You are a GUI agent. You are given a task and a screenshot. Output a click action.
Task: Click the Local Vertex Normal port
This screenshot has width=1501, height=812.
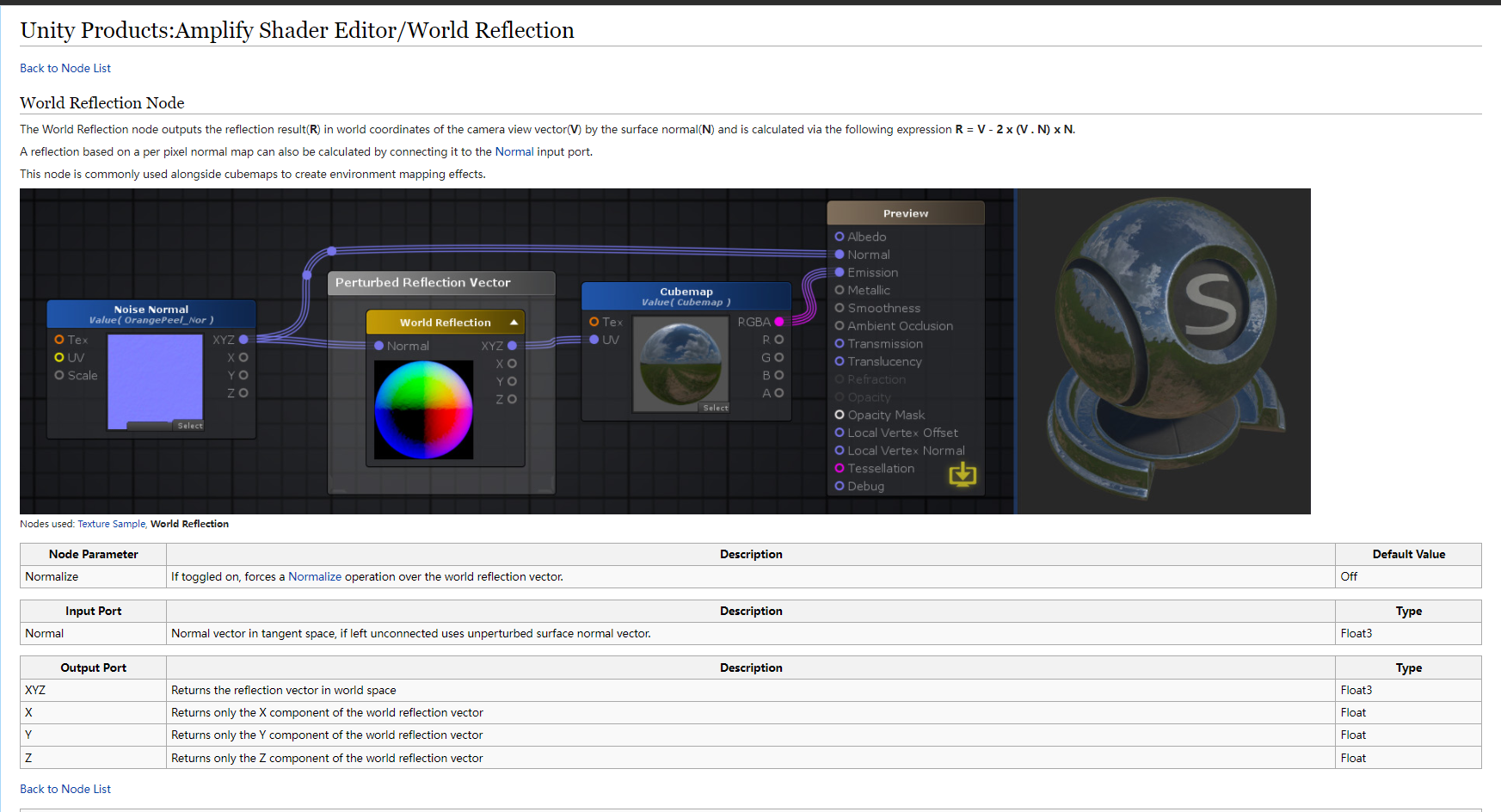point(840,451)
